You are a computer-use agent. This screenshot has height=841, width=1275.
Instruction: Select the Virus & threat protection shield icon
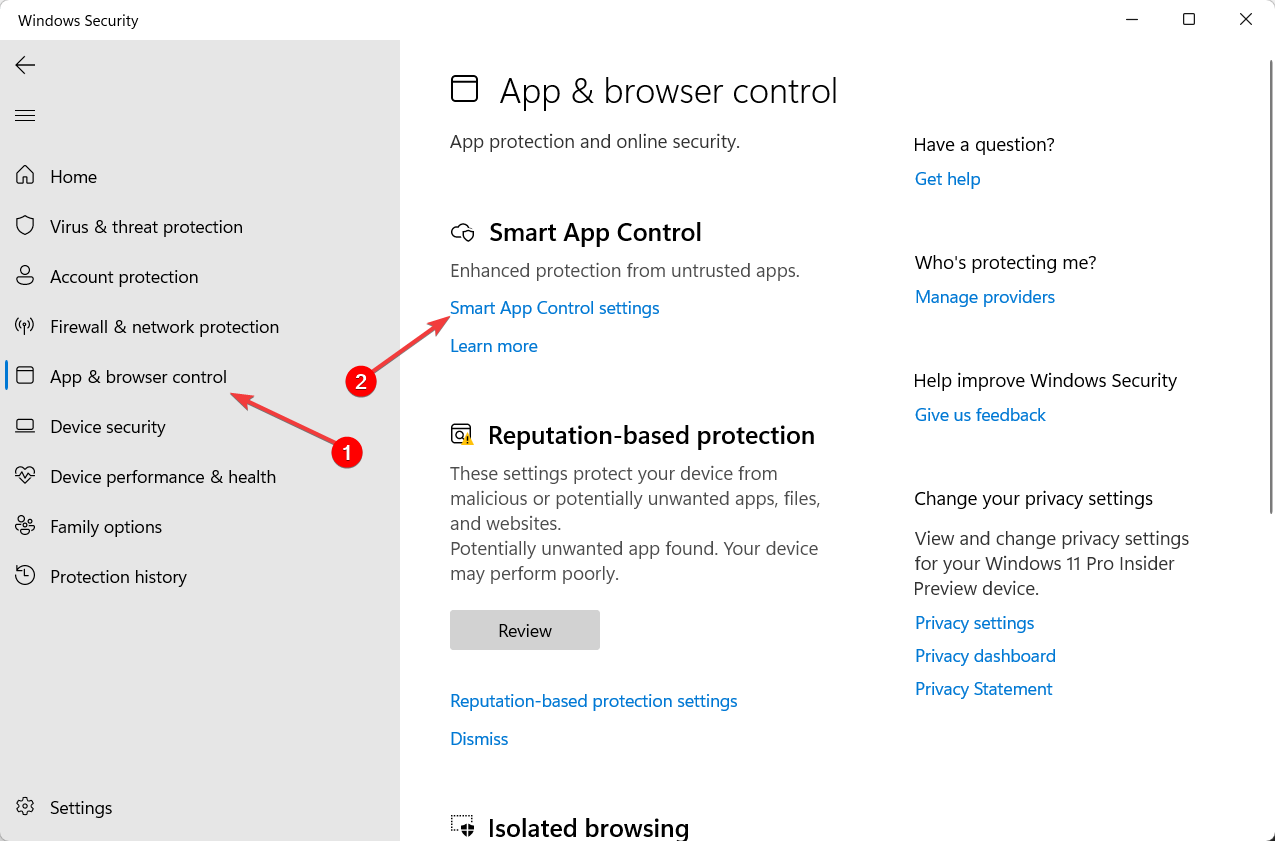pyautogui.click(x=25, y=226)
